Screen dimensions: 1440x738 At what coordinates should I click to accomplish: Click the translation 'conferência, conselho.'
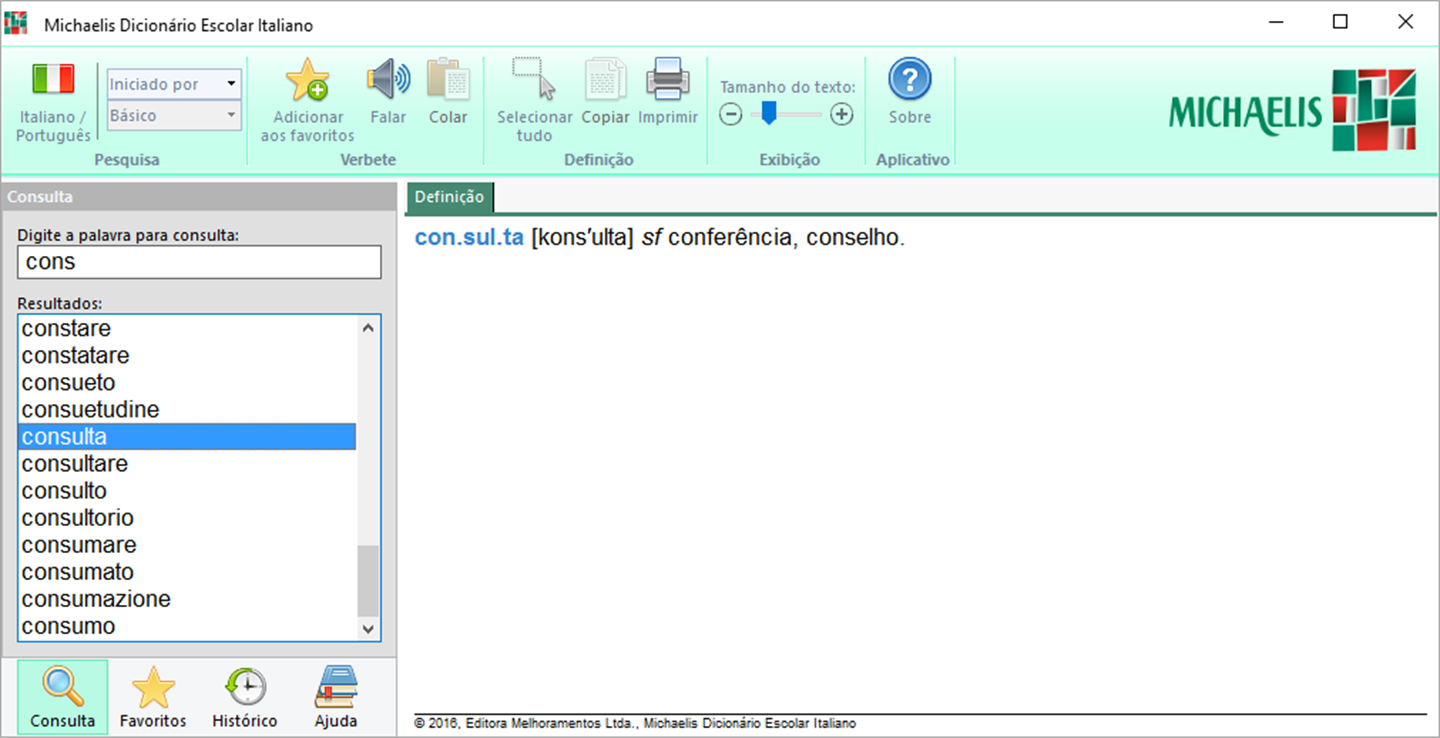(786, 239)
